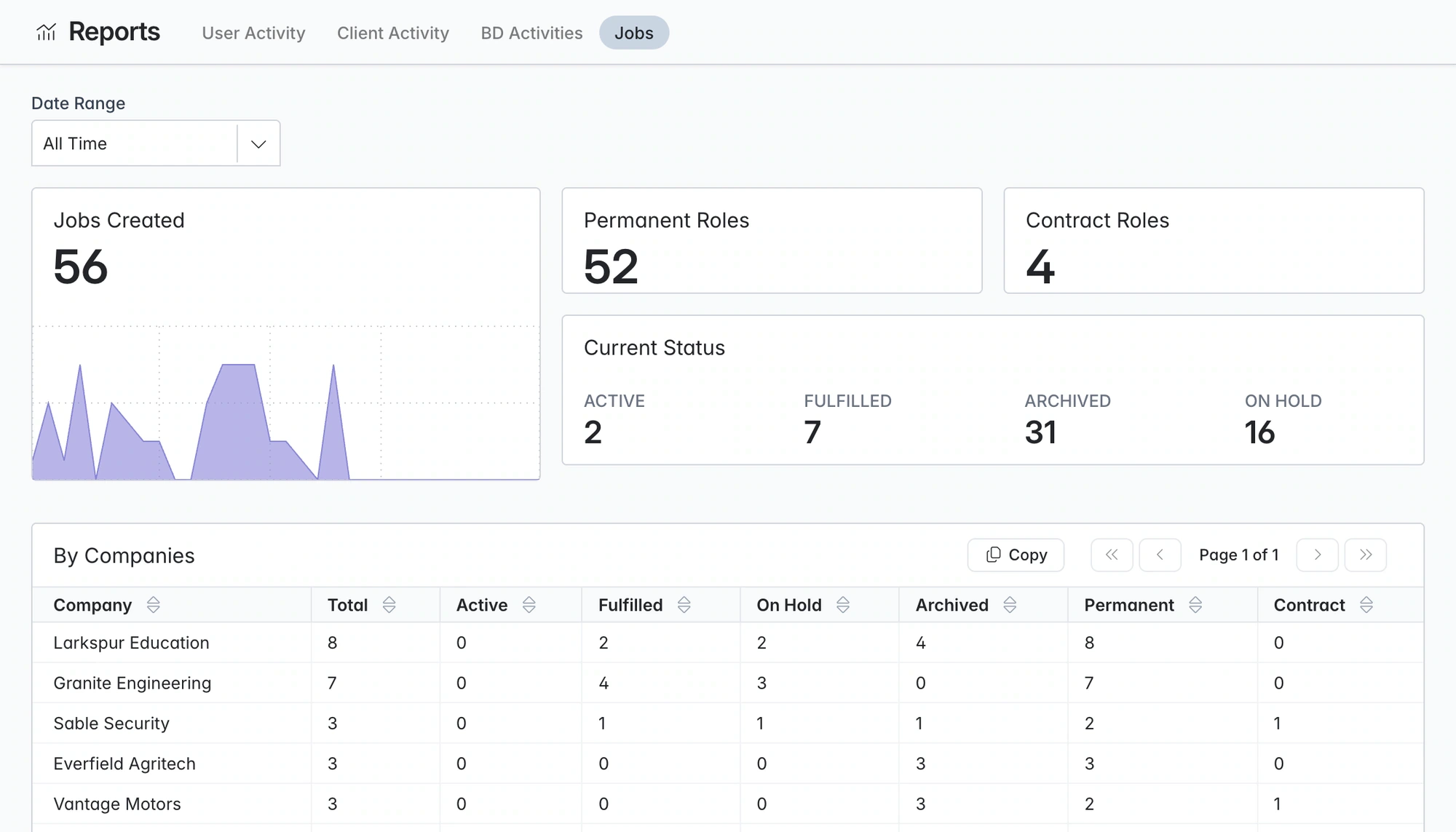The height and width of the screenshot is (832, 1456).
Task: Go to first page double-chevron button
Action: point(1112,555)
